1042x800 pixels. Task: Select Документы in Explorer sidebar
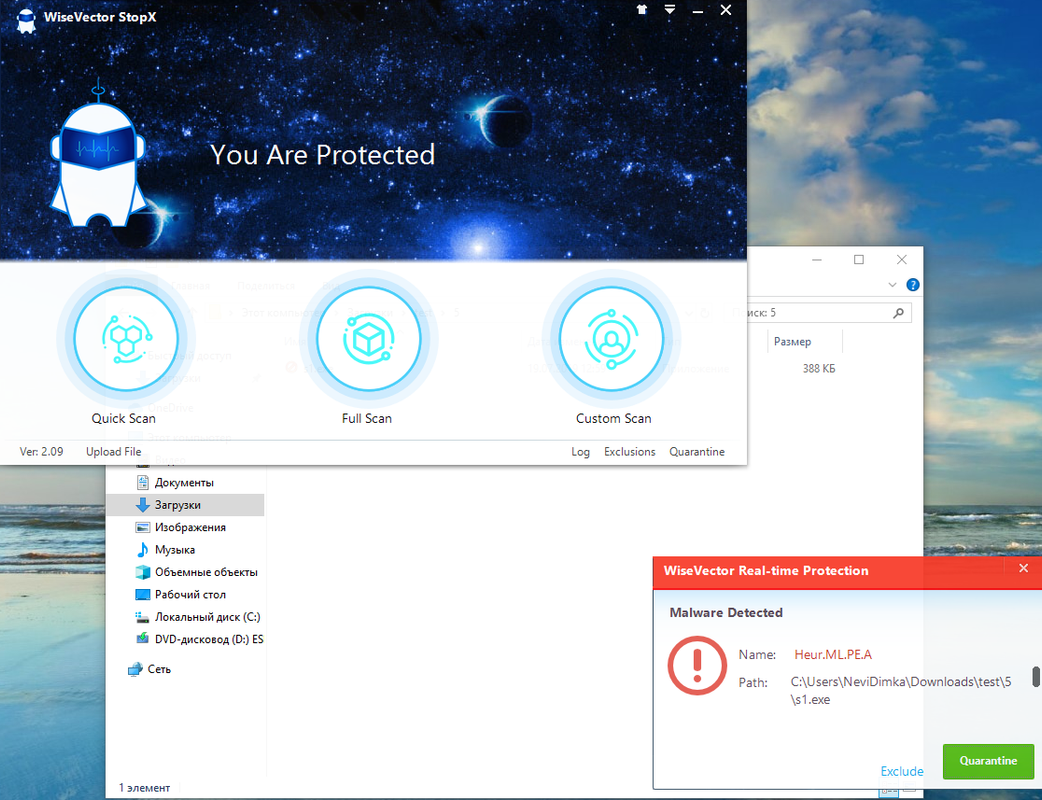[x=186, y=482]
